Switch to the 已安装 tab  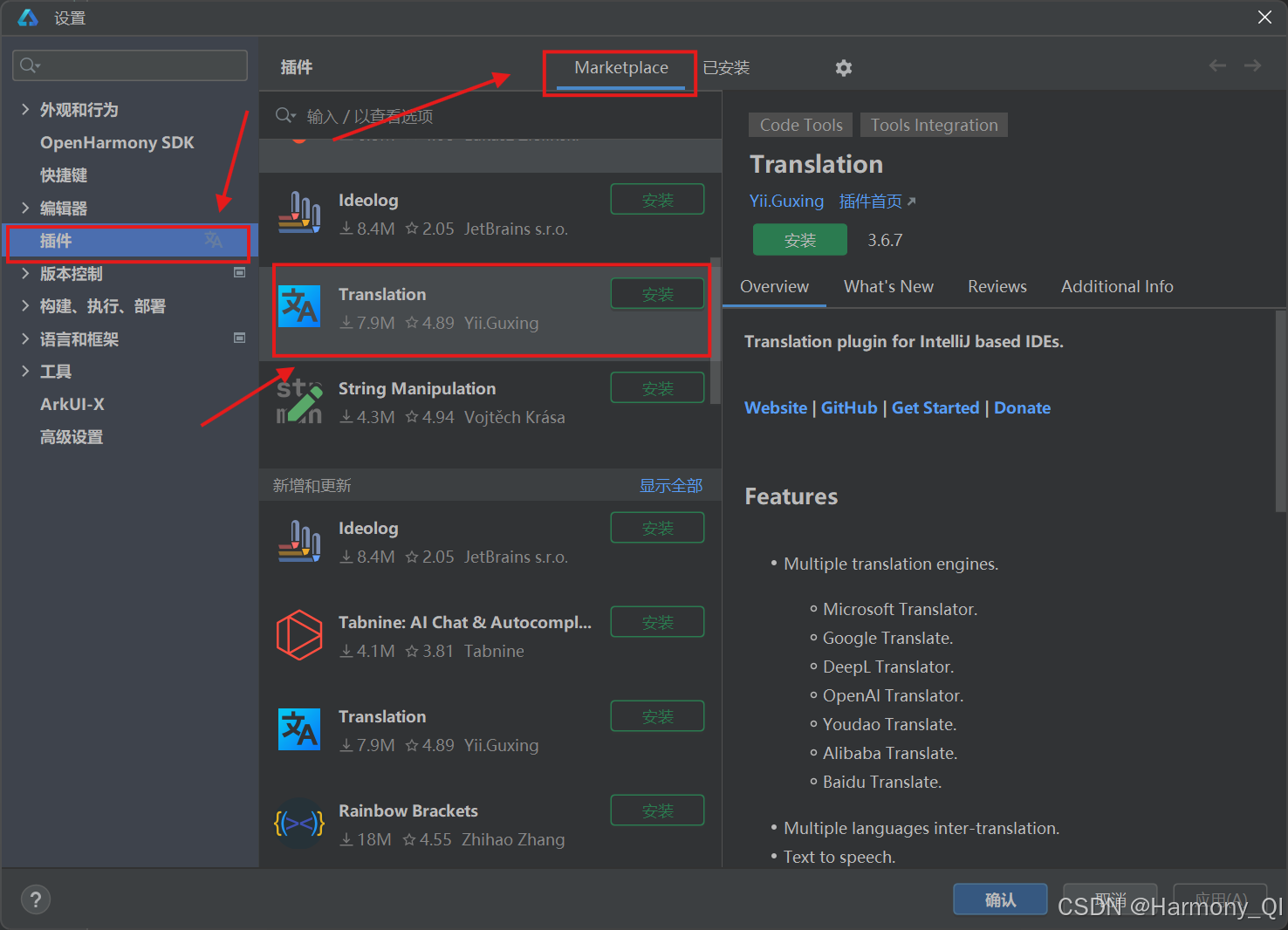coord(726,68)
